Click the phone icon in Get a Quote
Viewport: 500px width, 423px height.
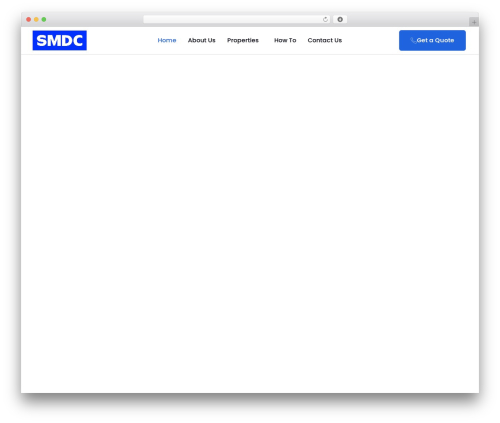click(x=413, y=40)
